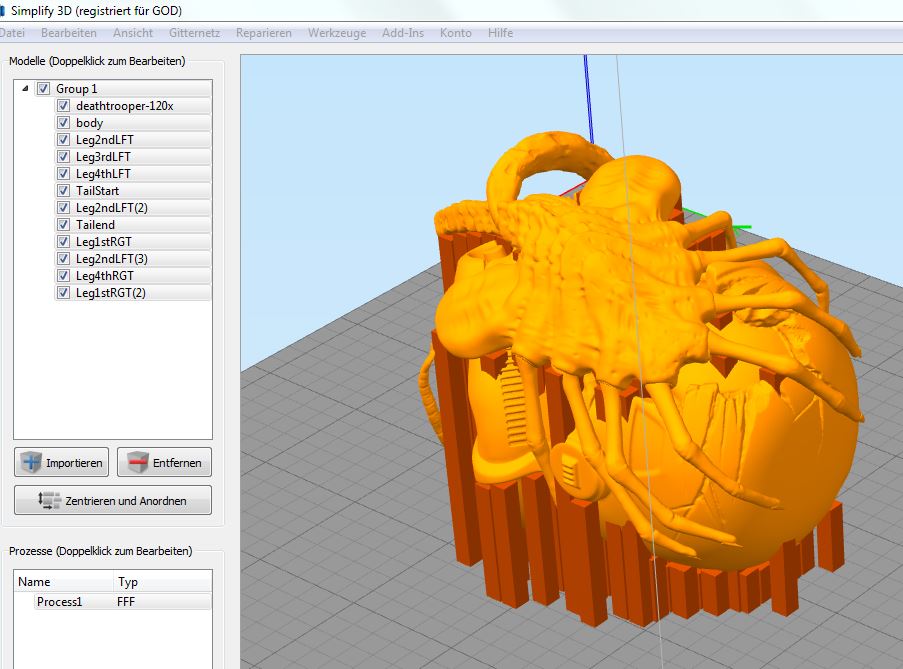
Task: Uncheck the body model checkbox
Action: click(x=63, y=123)
